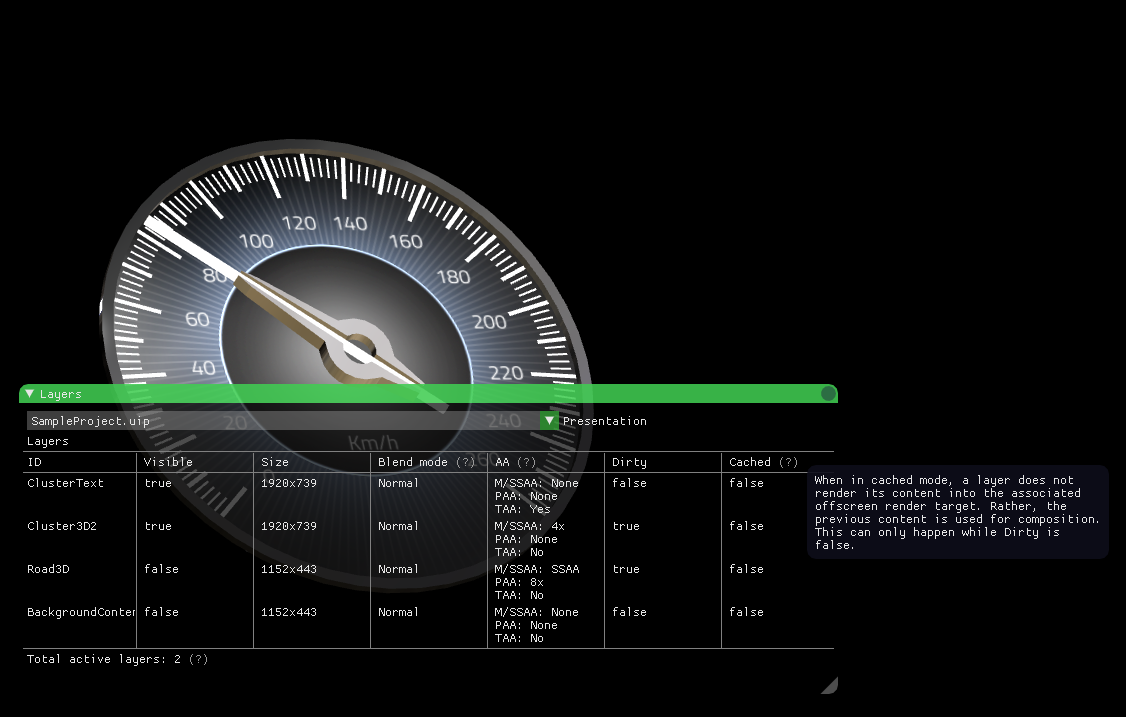Collapse the Layers window using title triangle
This screenshot has width=1126, height=717.
(x=30, y=394)
